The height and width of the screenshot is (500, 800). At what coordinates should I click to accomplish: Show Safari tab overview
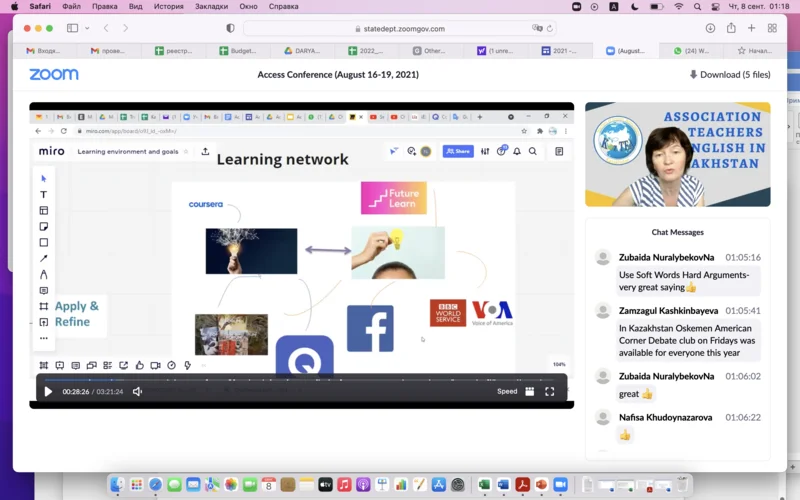[772, 28]
